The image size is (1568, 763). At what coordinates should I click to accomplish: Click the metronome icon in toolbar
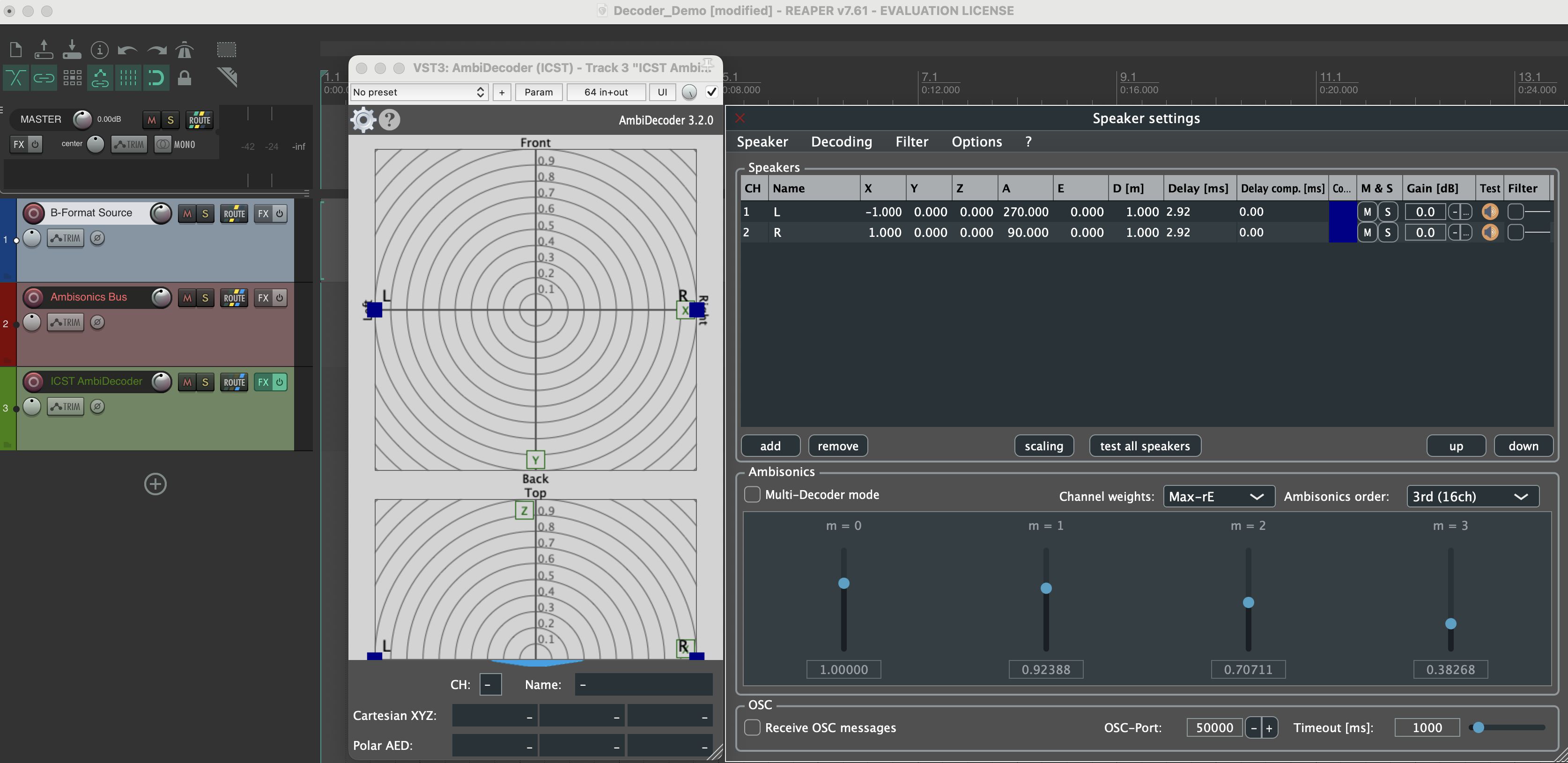(185, 50)
